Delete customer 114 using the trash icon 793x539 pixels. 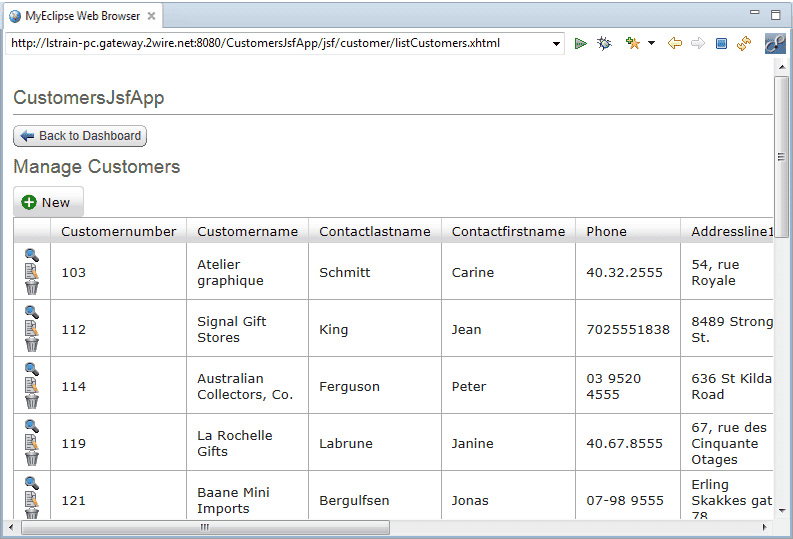click(32, 402)
